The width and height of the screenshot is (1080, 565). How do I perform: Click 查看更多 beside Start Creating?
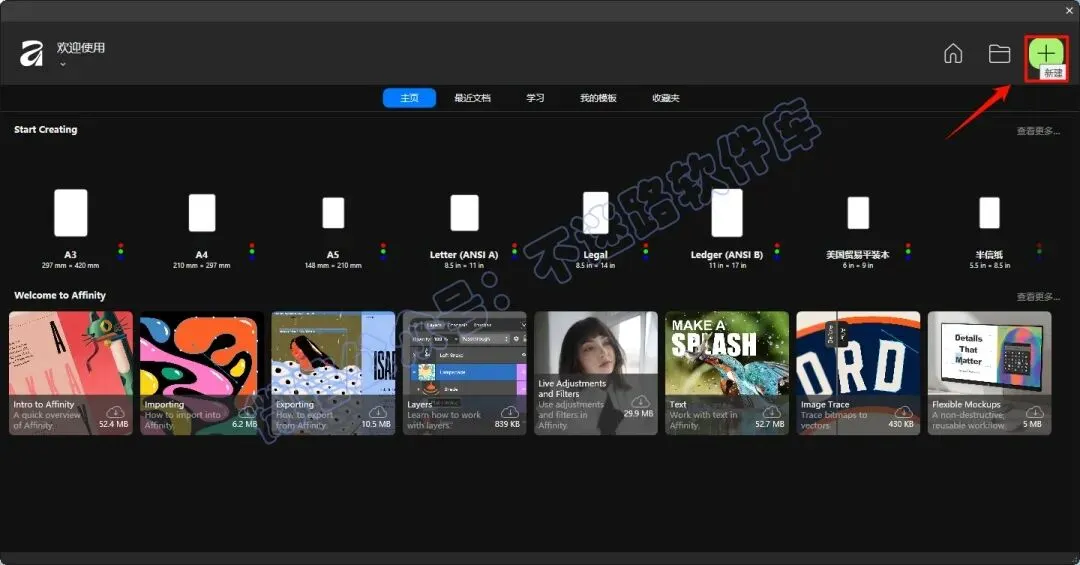tap(1038, 131)
